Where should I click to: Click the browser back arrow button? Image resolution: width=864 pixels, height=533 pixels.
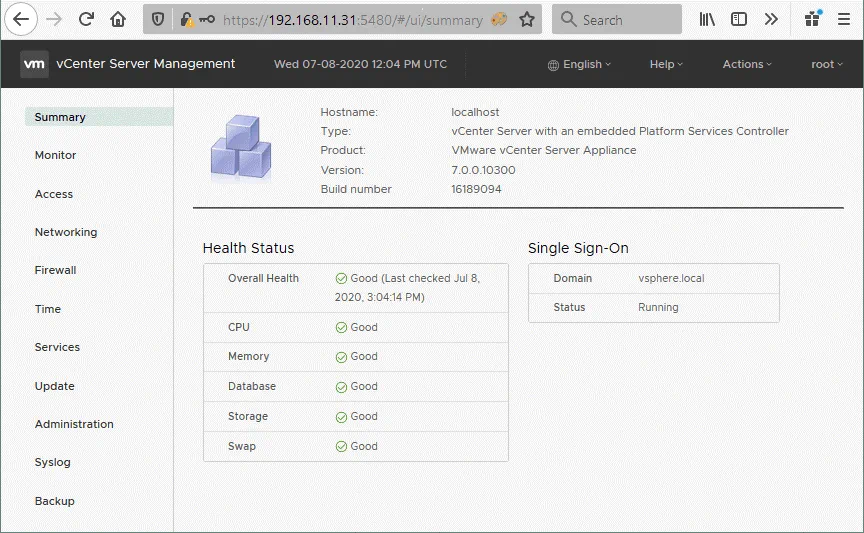coord(21,19)
